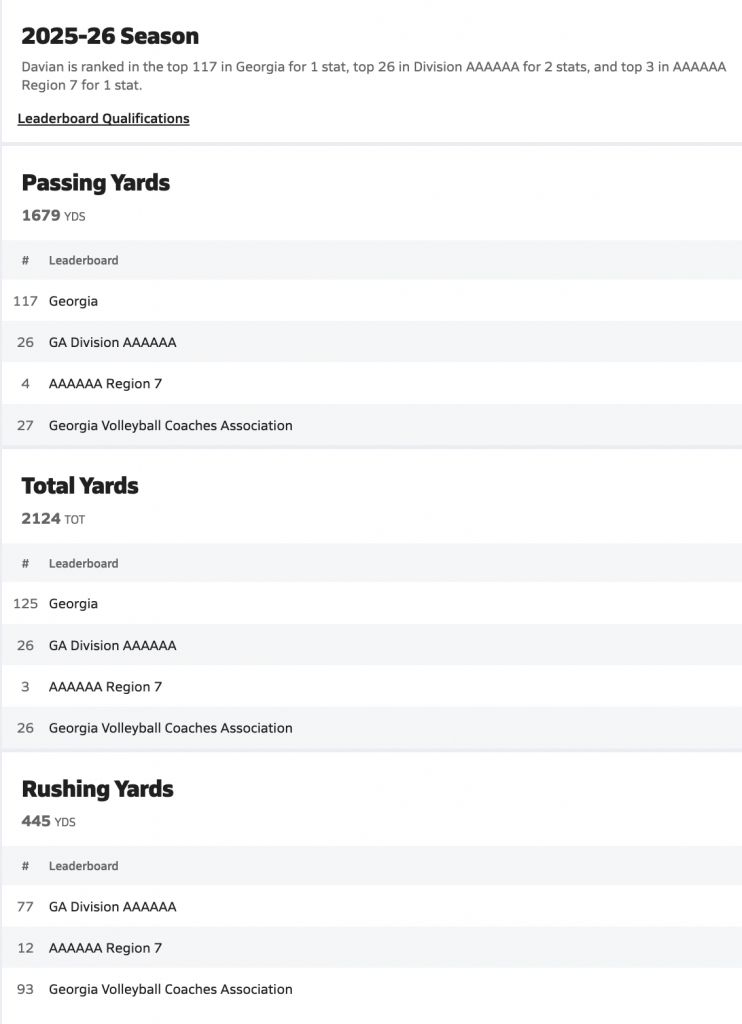Click Georgia Volleyball Coaches Association under Total Yards
Viewport: 742px width, 1024px height.
pyautogui.click(x=170, y=728)
